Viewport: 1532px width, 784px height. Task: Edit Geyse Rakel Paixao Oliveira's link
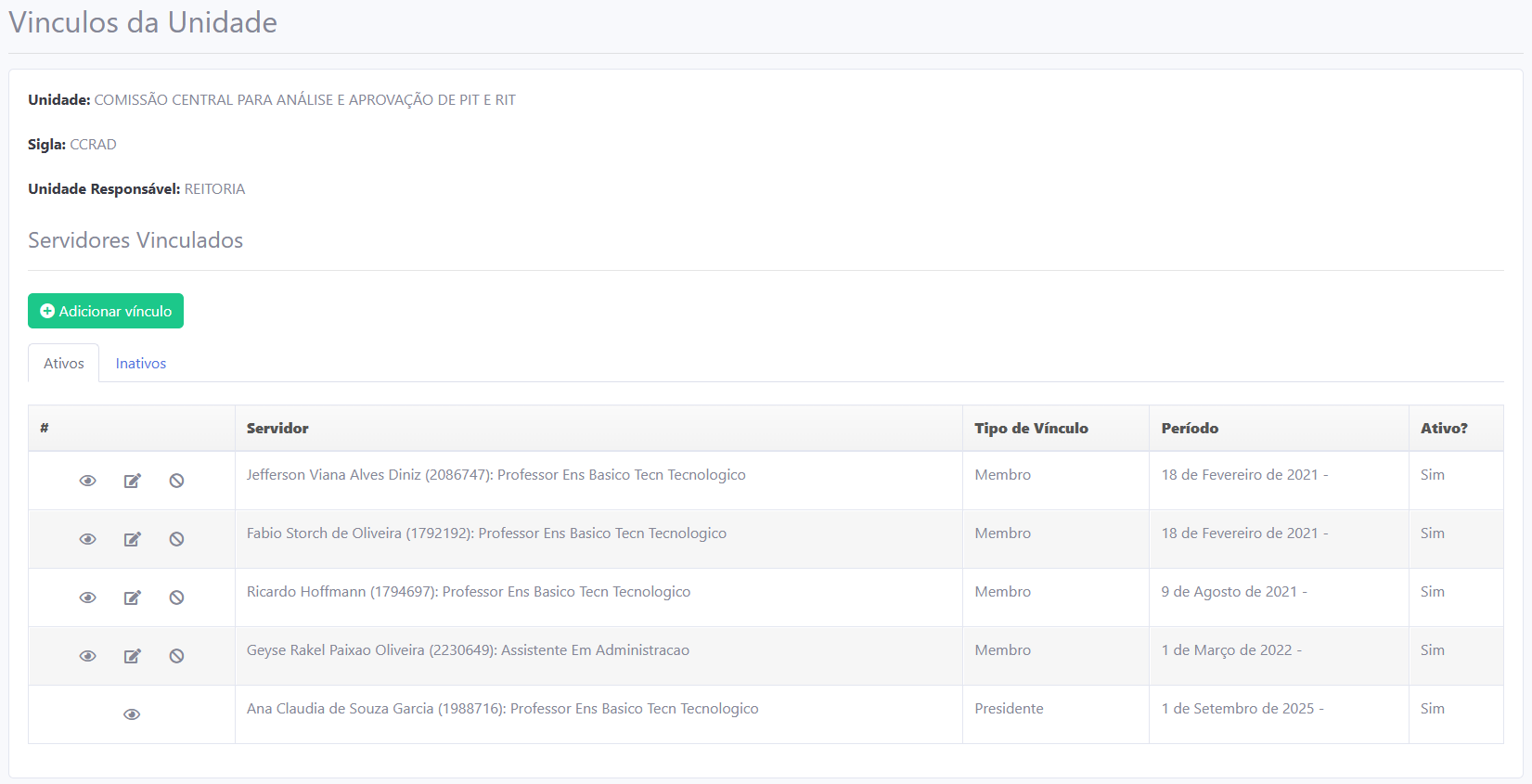[x=132, y=656]
